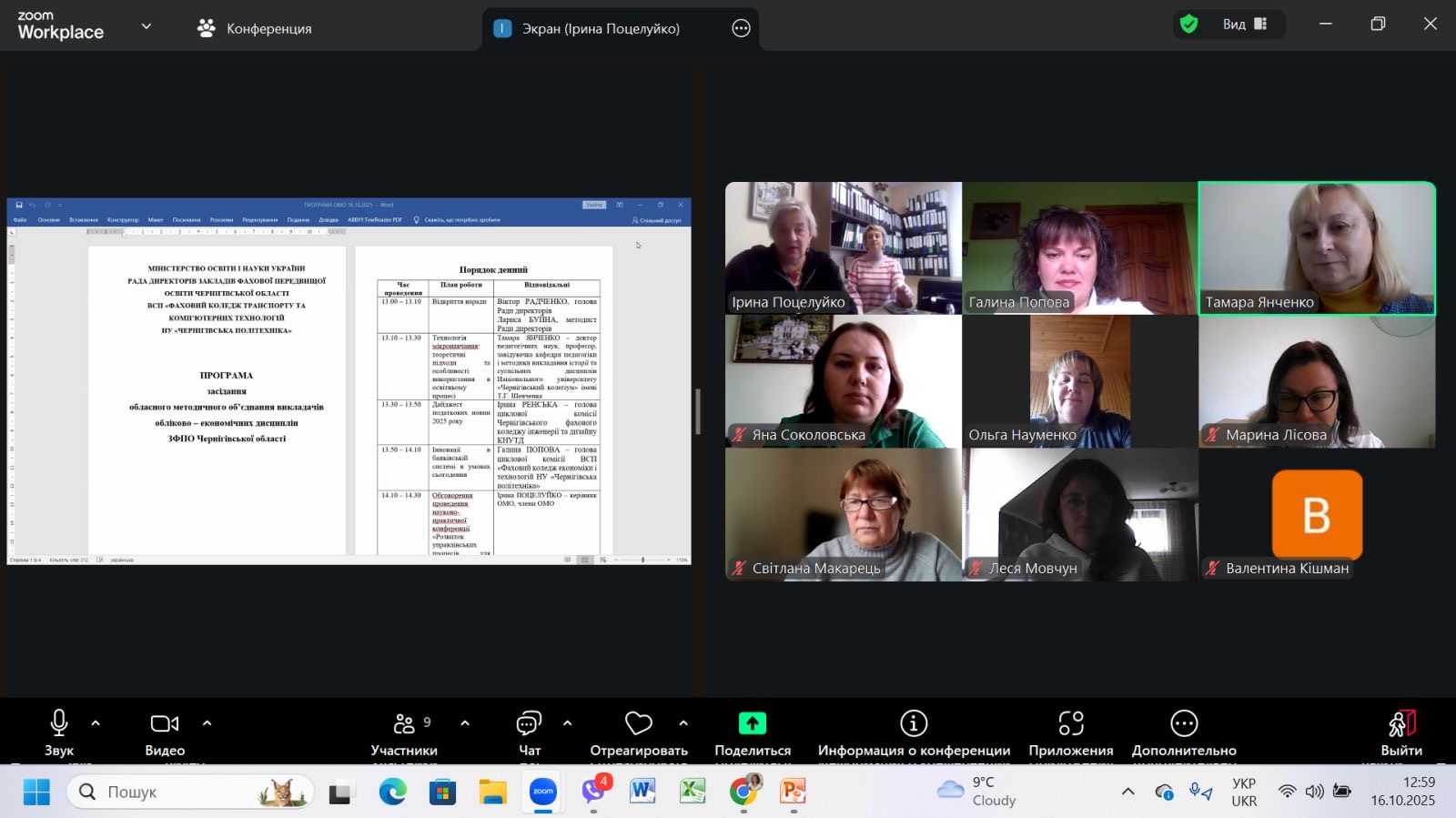The height and width of the screenshot is (818, 1456).
Task: Expand audio options arrow next to Звук
Action: pos(96,723)
